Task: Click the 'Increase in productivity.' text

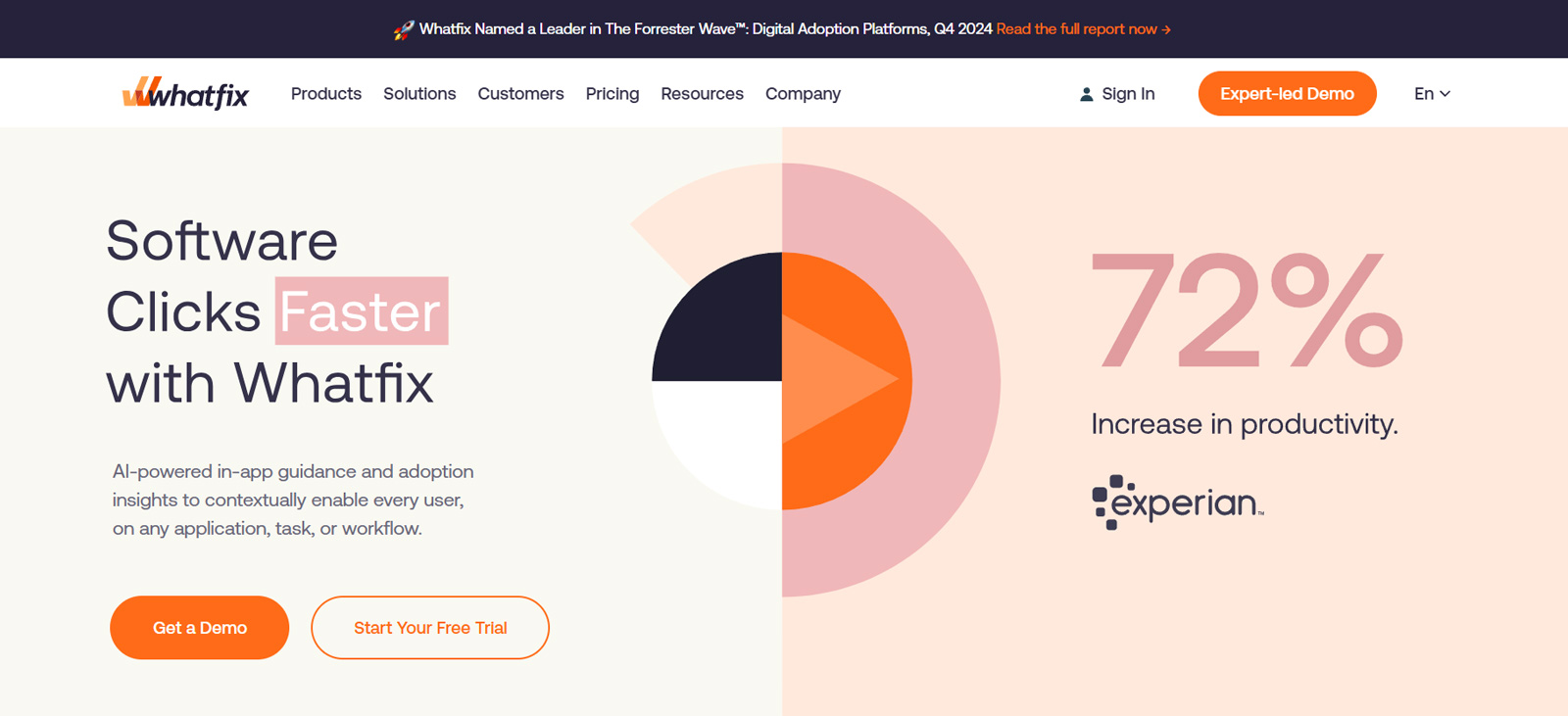Action: pyautogui.click(x=1245, y=424)
